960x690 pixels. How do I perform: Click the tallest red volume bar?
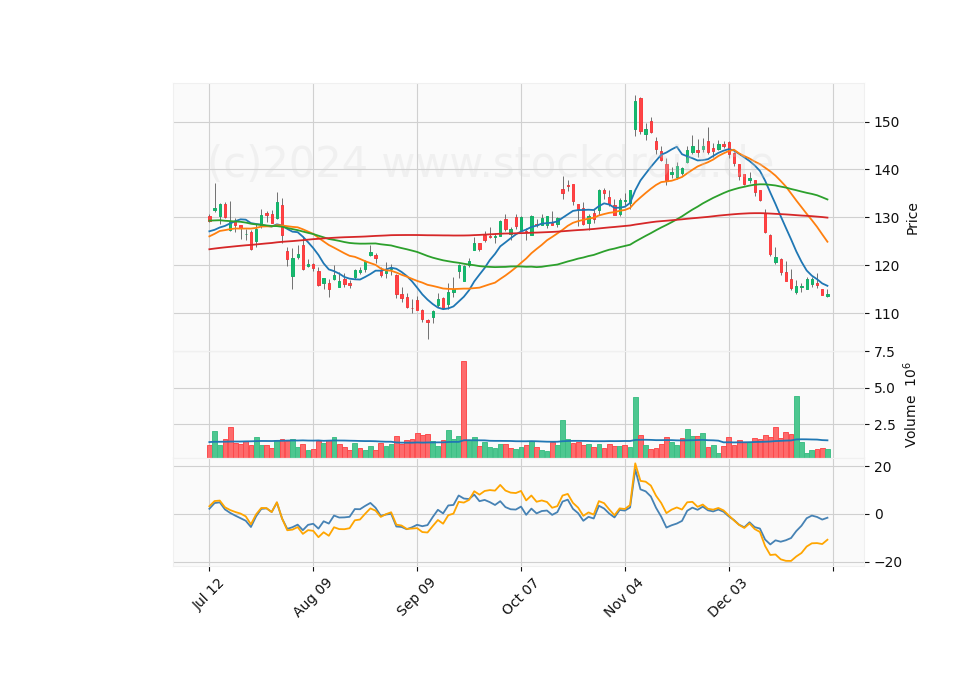click(x=464, y=409)
